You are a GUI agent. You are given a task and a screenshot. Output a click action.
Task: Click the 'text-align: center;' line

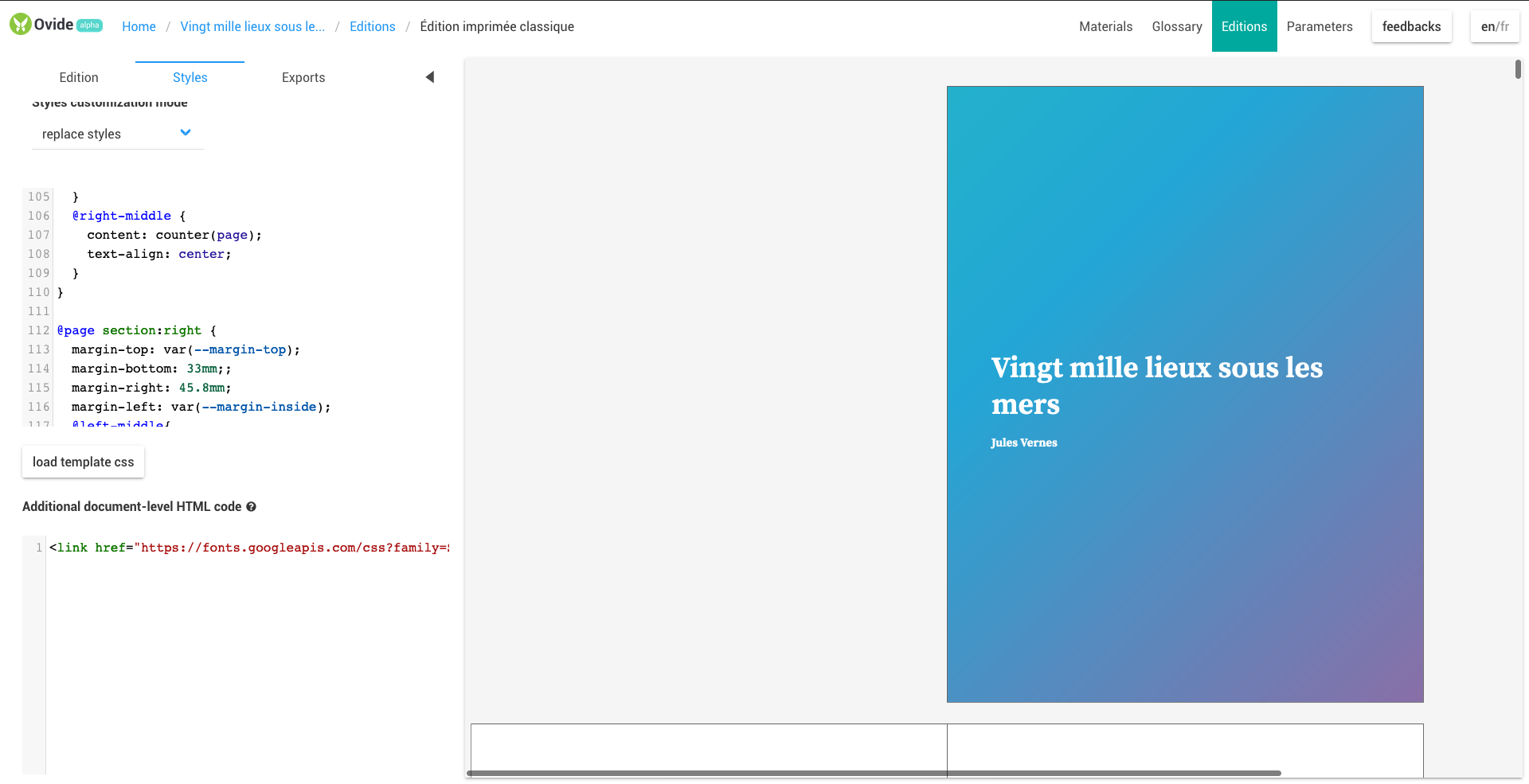(159, 254)
